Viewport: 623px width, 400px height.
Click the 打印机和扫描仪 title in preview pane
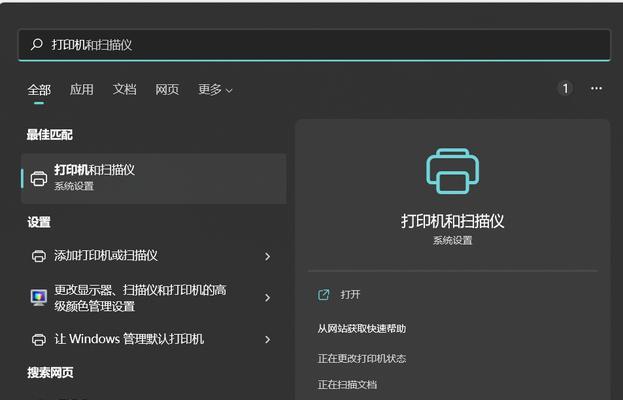[x=453, y=221]
